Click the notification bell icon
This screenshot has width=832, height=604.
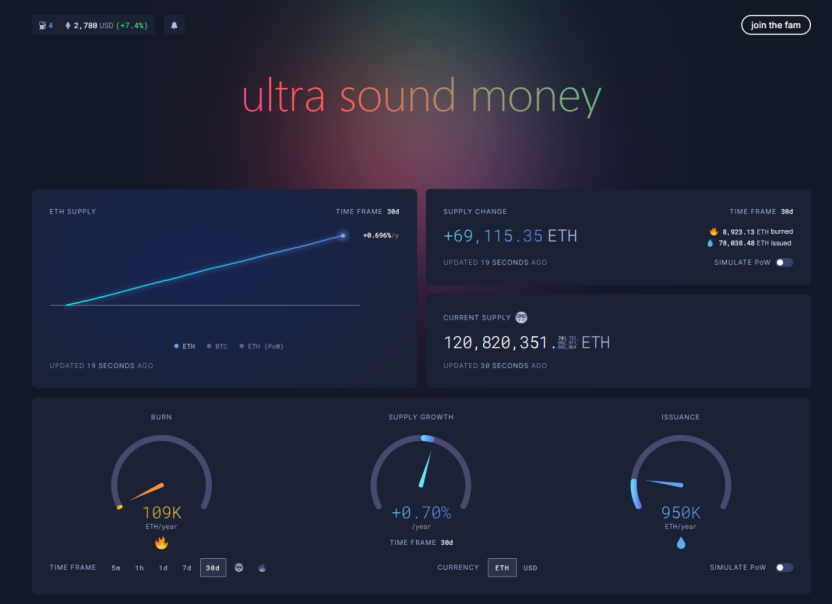pyautogui.click(x=174, y=26)
